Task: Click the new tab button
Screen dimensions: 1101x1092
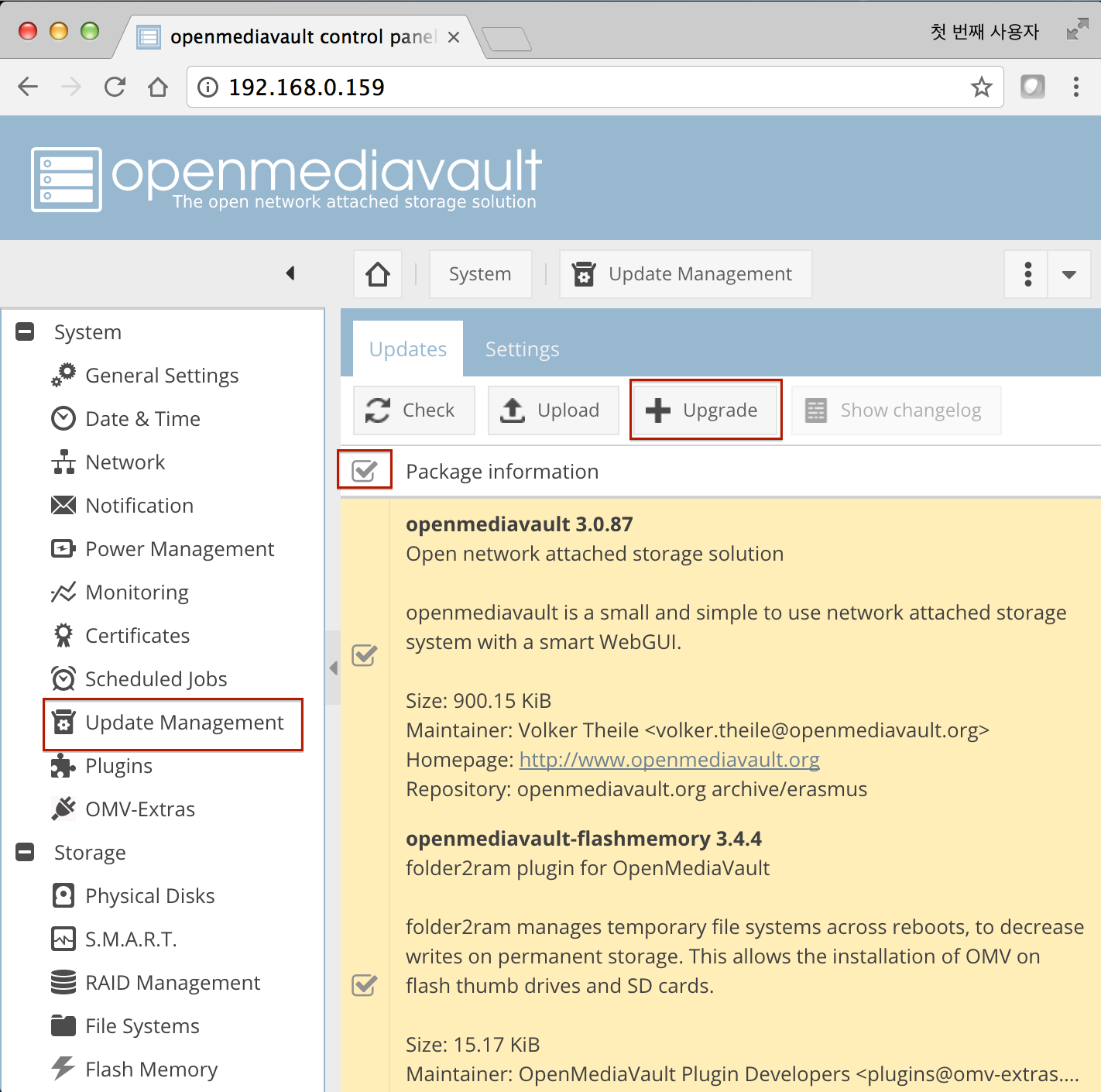Action: [x=506, y=39]
